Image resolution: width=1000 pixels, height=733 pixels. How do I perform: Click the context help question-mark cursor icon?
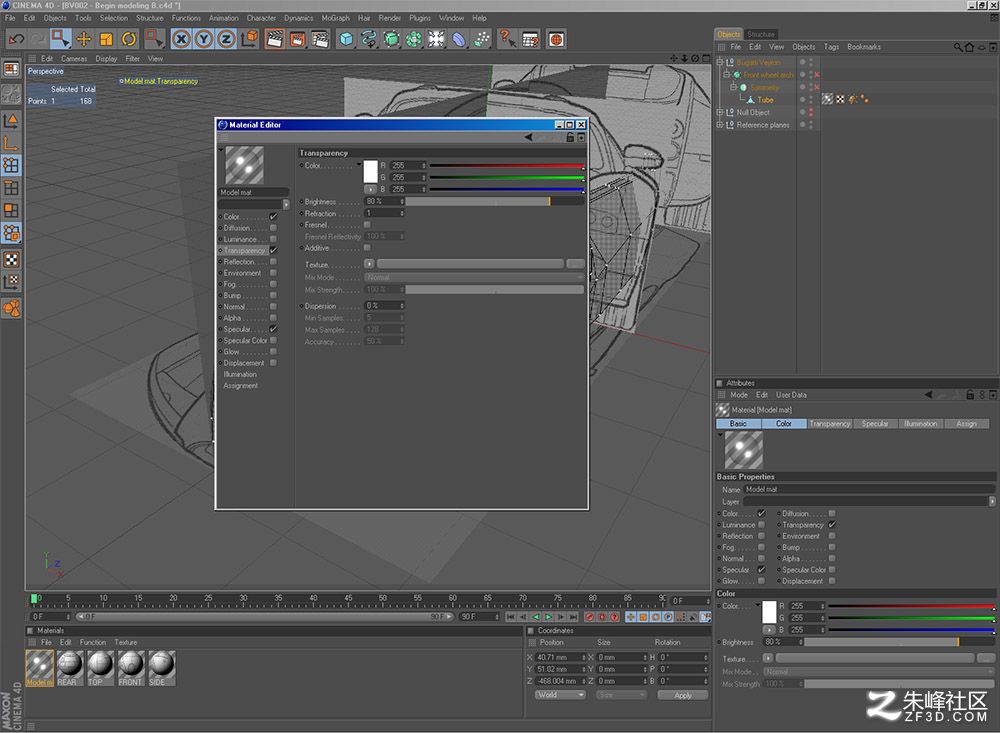pos(507,40)
